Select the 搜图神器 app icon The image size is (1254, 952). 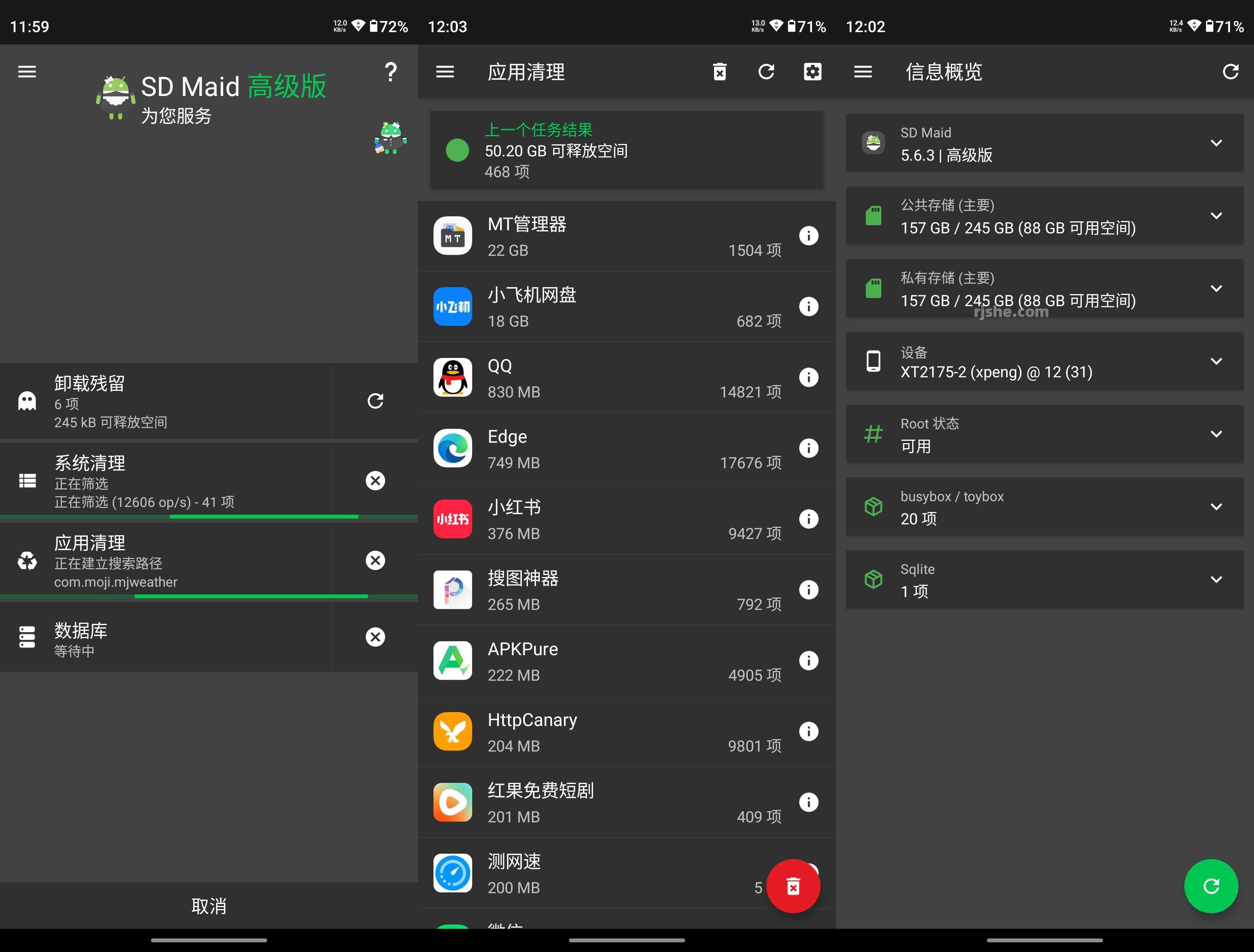tap(453, 590)
